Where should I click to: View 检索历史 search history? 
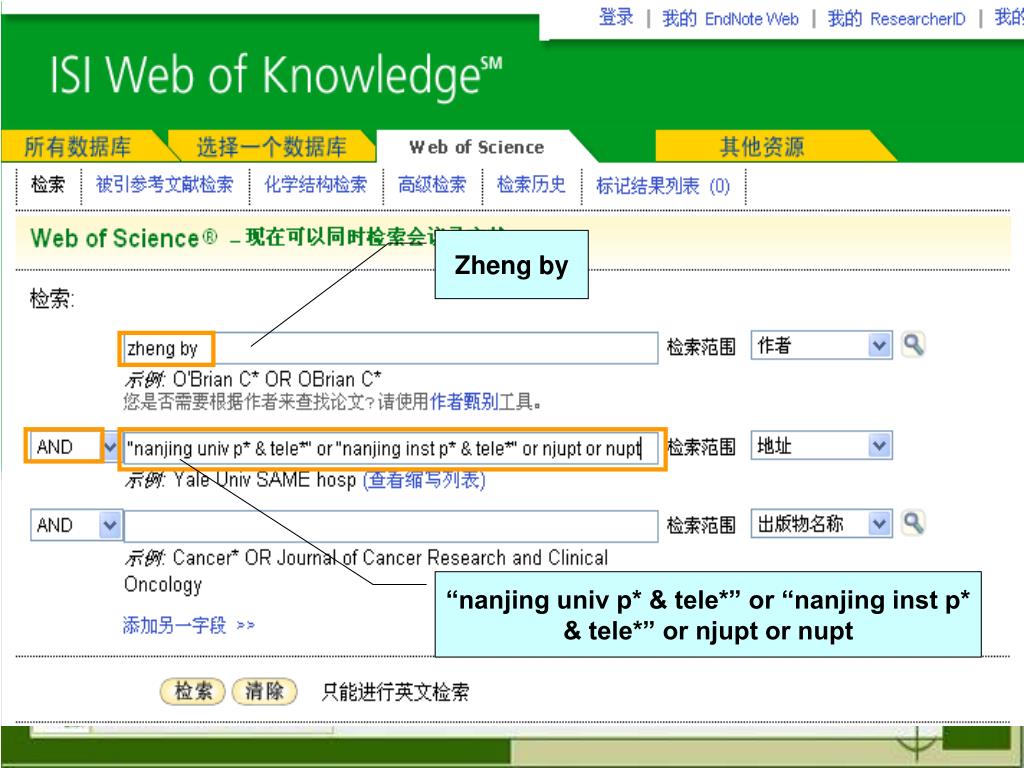(x=531, y=185)
